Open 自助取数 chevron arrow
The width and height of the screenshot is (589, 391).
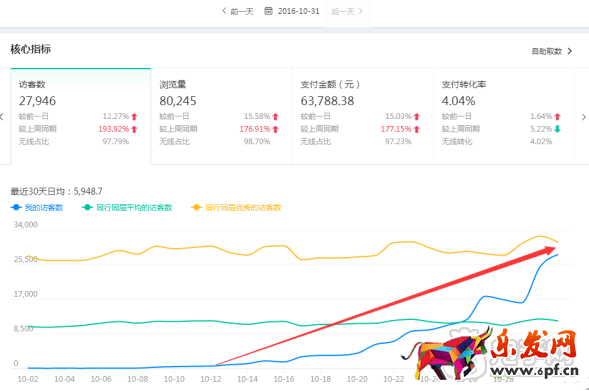click(570, 51)
